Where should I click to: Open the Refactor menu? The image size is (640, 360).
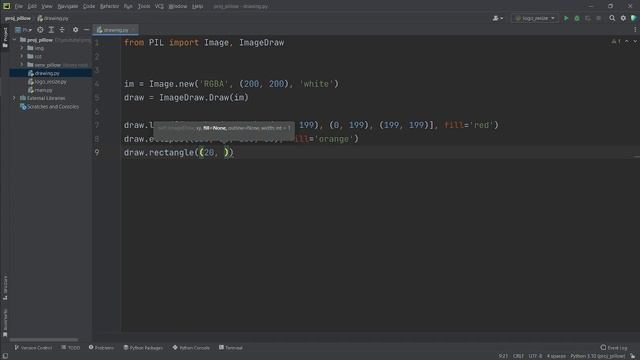[109, 7]
